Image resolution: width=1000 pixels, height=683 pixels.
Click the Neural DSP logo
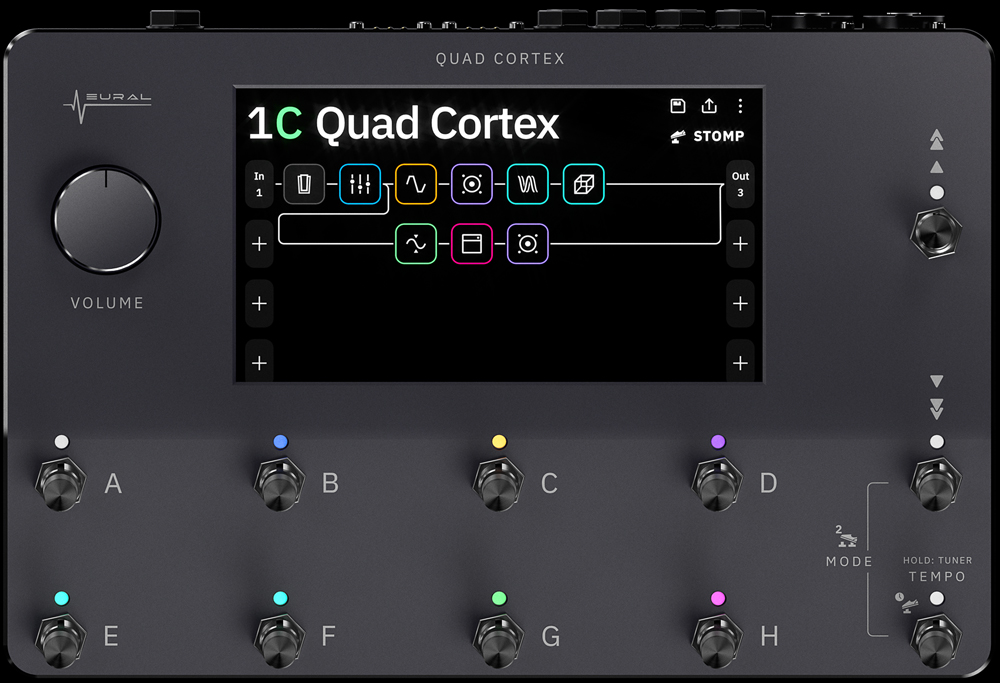(107, 105)
